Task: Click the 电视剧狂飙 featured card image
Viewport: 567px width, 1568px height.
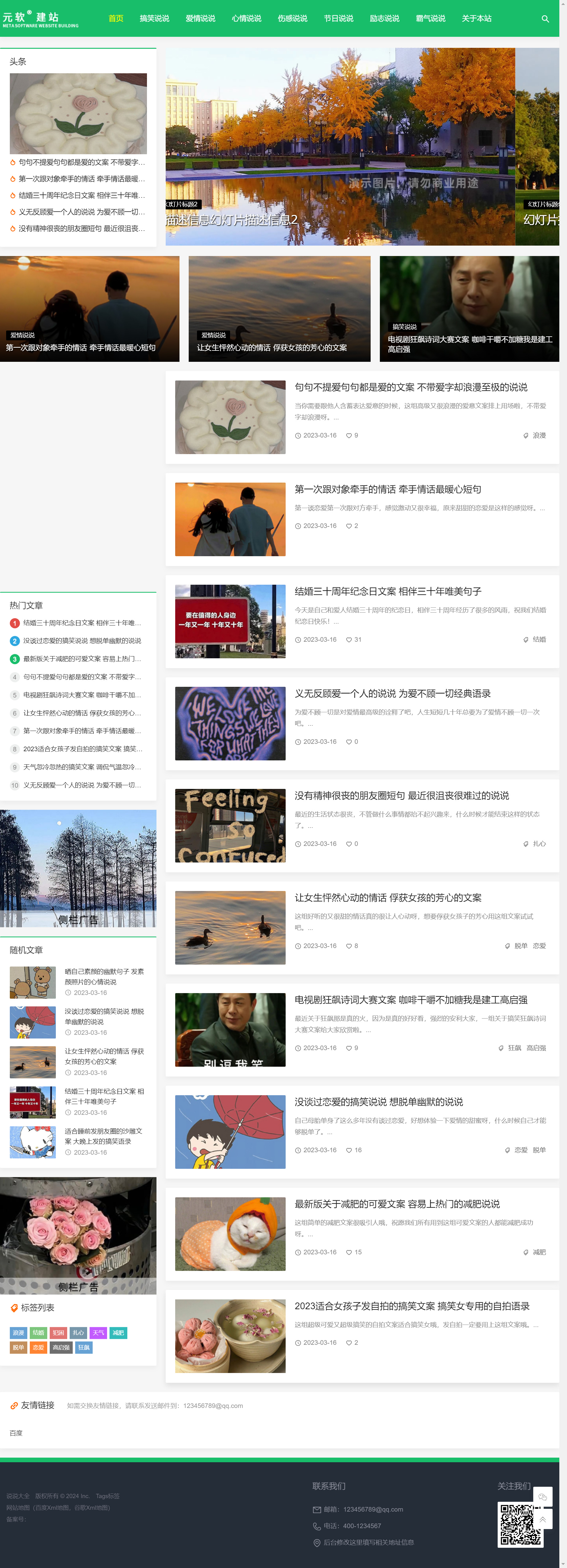Action: point(469,309)
